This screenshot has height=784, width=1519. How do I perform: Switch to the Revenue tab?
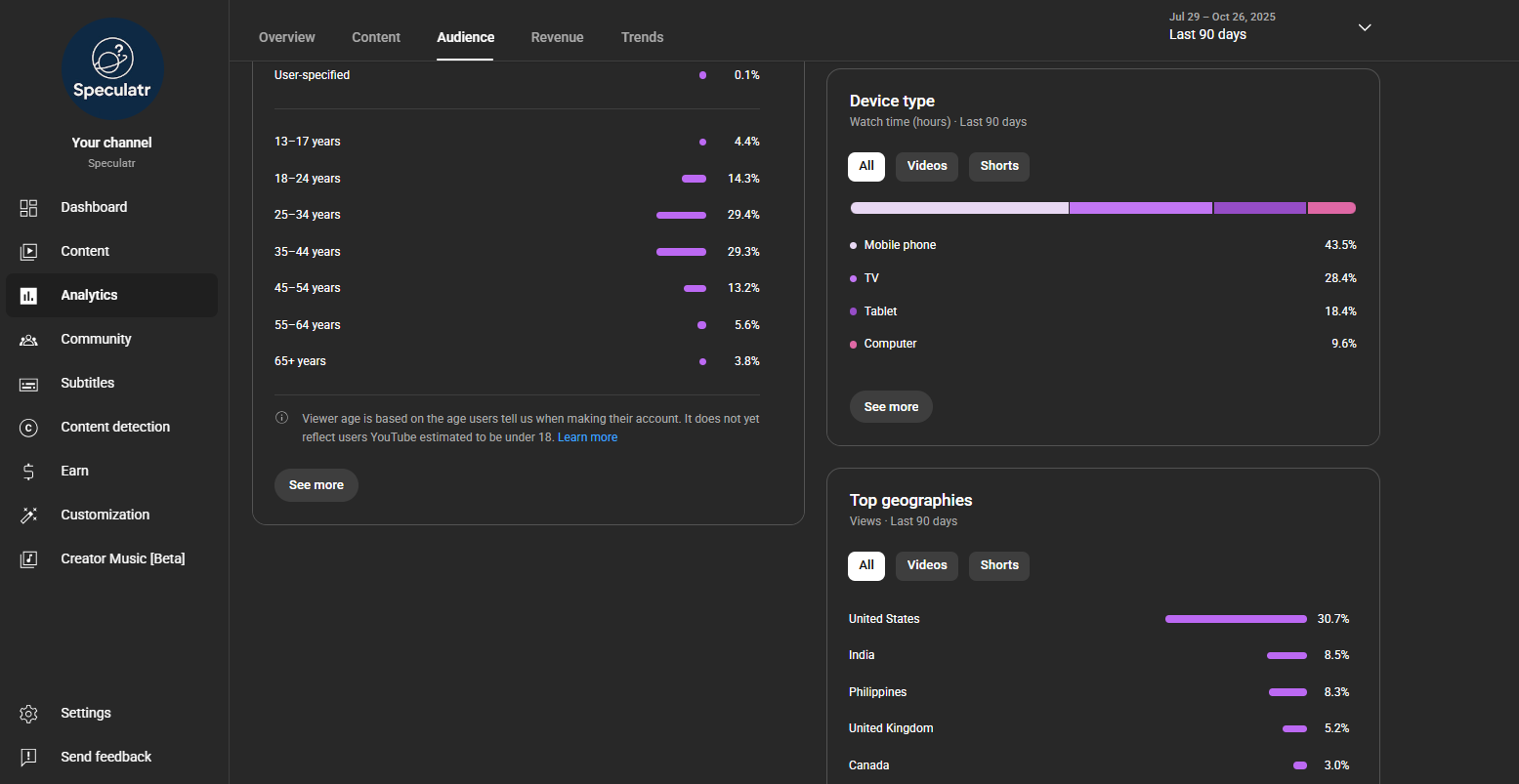point(557,37)
